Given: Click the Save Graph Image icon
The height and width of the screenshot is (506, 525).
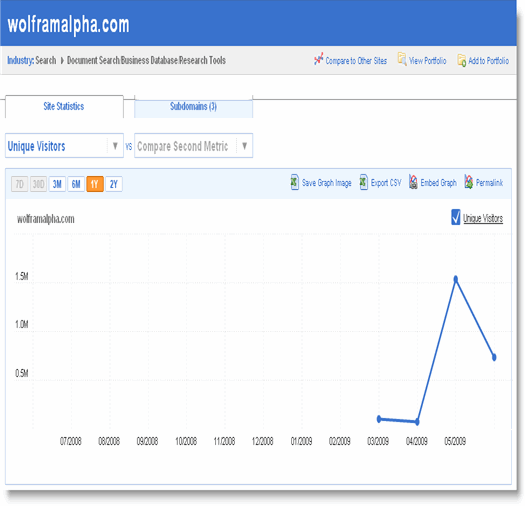Looking at the screenshot, I should point(294,183).
